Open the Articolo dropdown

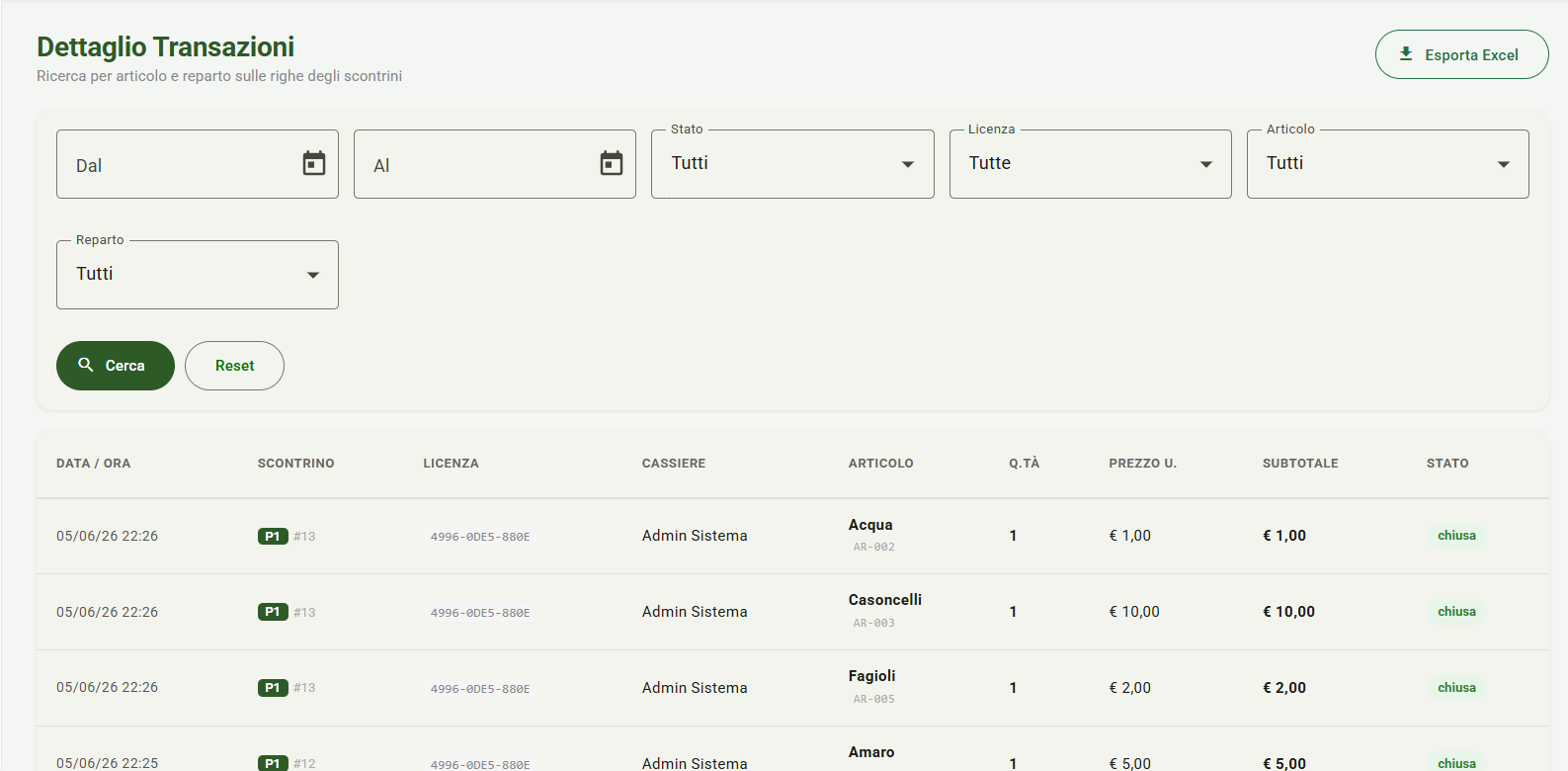coord(1387,164)
